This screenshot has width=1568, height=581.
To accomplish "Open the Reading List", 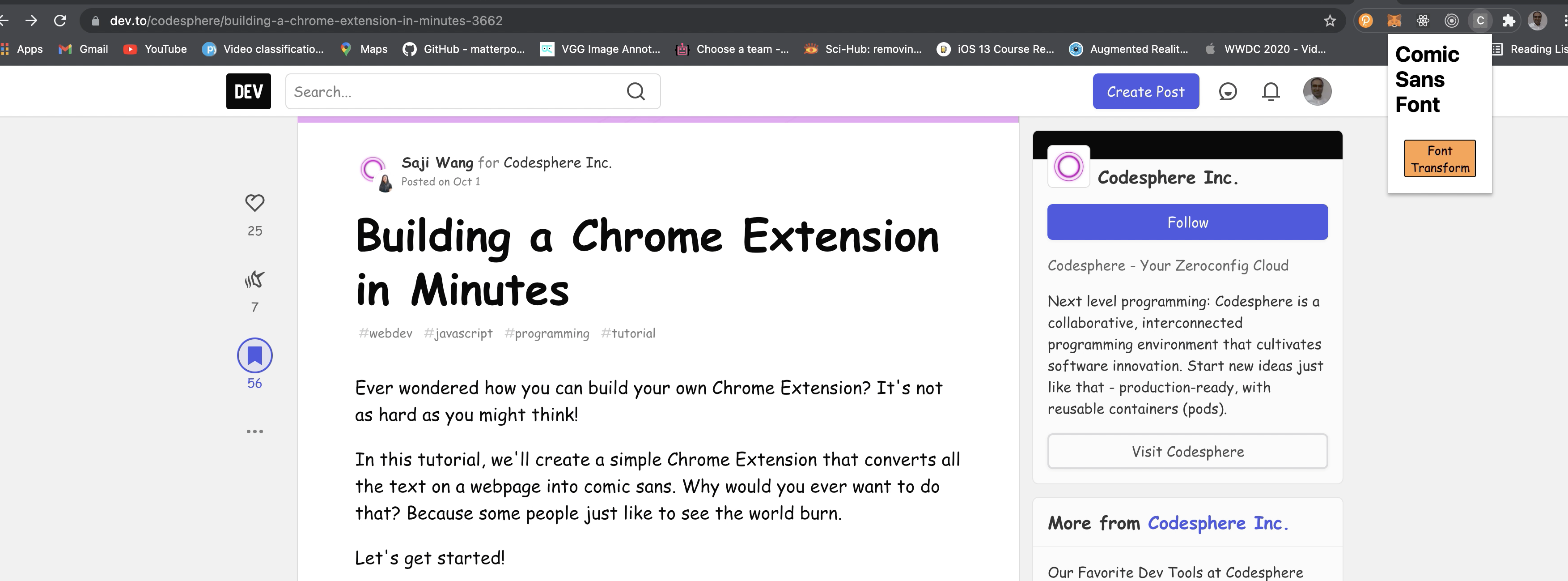I will 1529,49.
